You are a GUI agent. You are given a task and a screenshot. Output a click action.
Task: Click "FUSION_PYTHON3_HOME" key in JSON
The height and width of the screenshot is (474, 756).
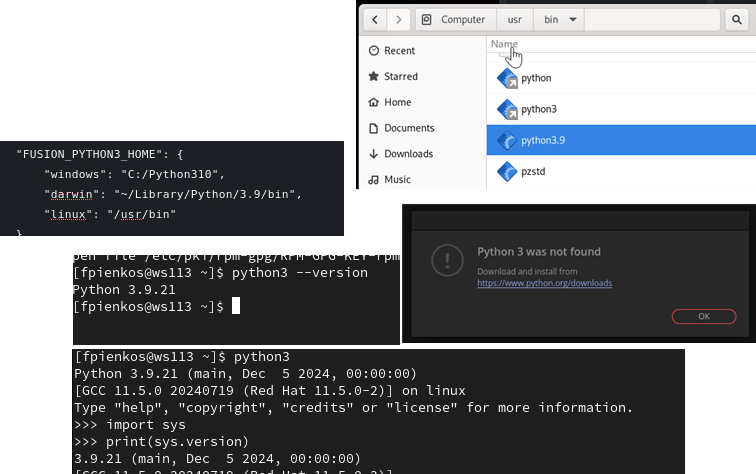coord(89,154)
